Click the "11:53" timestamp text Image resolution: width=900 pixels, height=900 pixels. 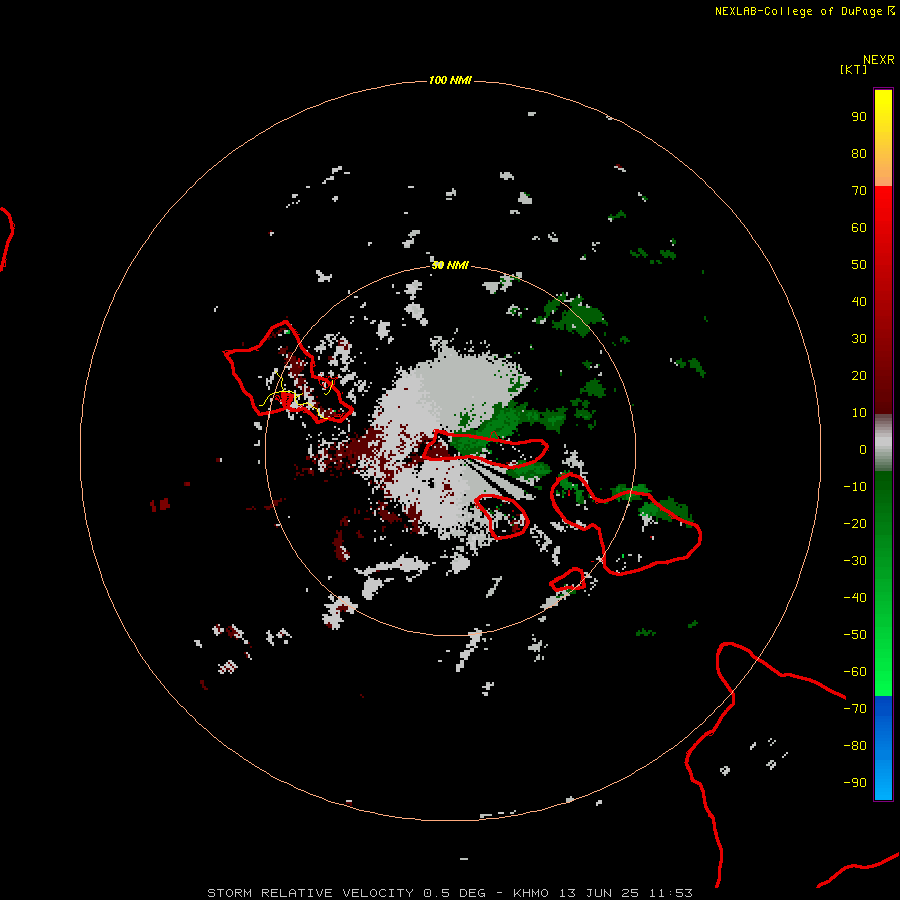click(x=671, y=893)
